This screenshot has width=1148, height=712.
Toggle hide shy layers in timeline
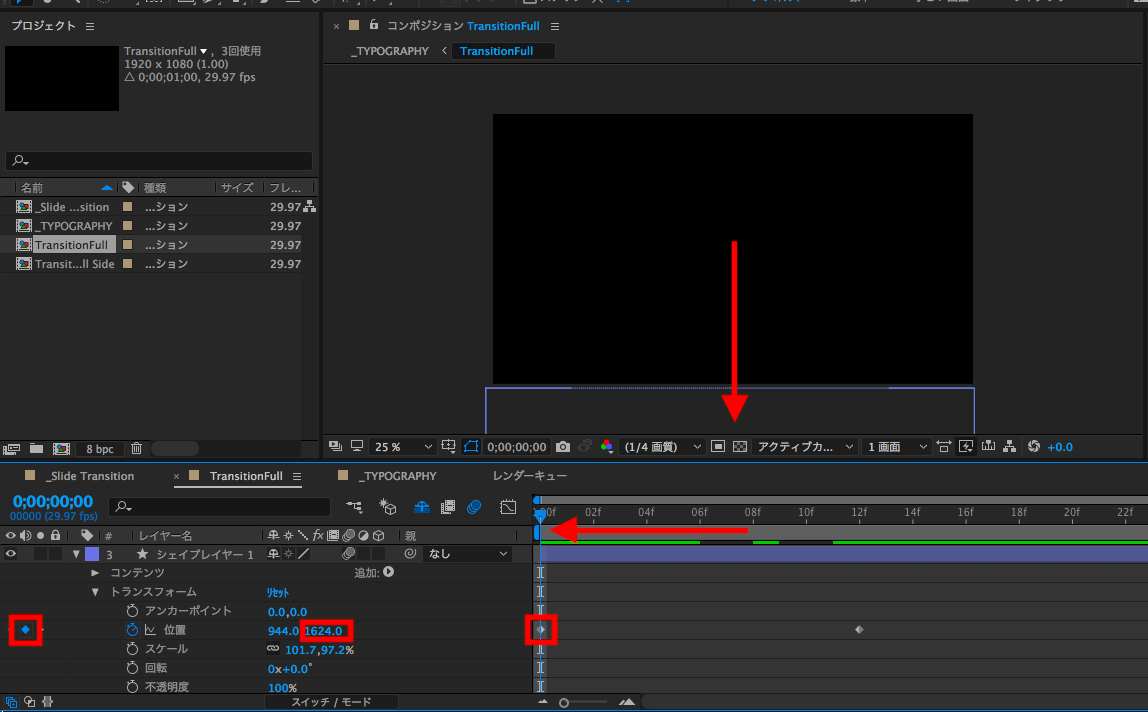[x=422, y=507]
